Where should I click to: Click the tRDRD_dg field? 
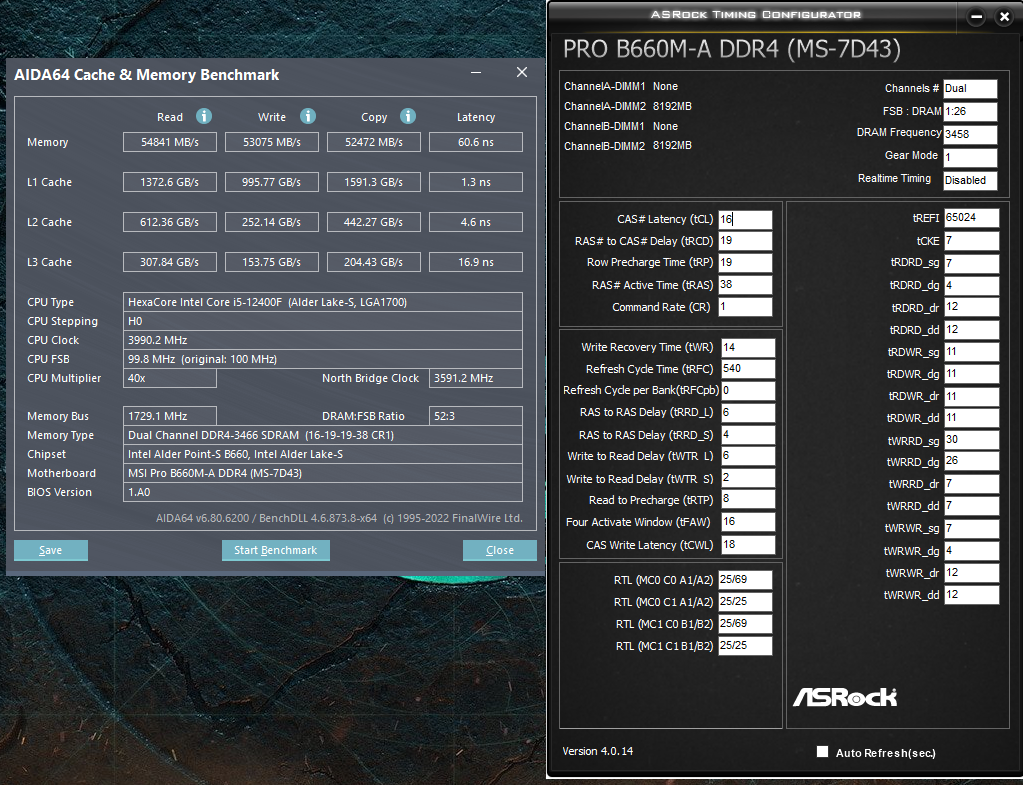971,285
